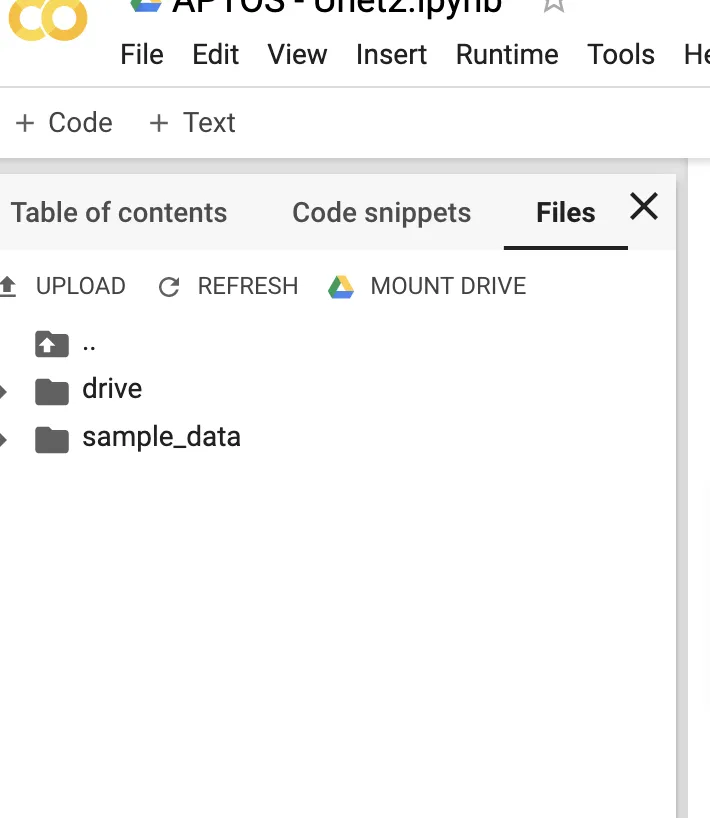Open the parent directory folder icon

pos(51,343)
